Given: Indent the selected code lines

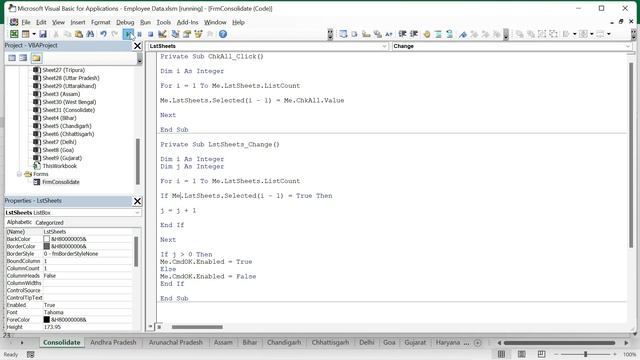Looking at the screenshot, I should click(x=402, y=34).
